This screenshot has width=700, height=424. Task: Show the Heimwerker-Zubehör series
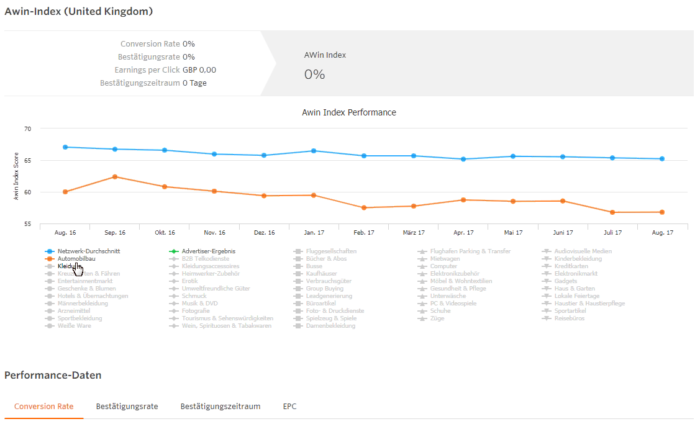tap(204, 274)
